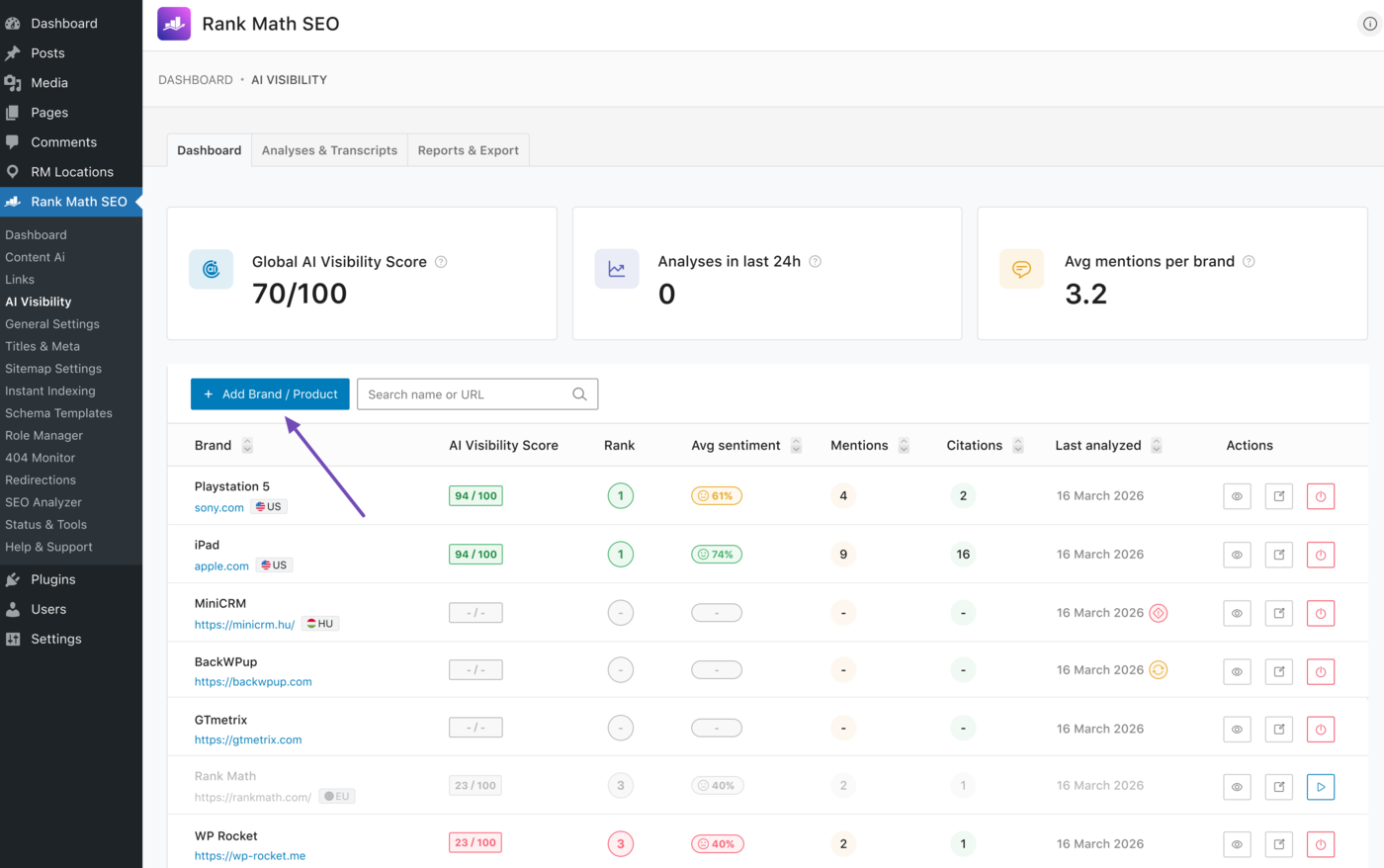Click the info icon at top right
The height and width of the screenshot is (868, 1384).
coord(1370,24)
